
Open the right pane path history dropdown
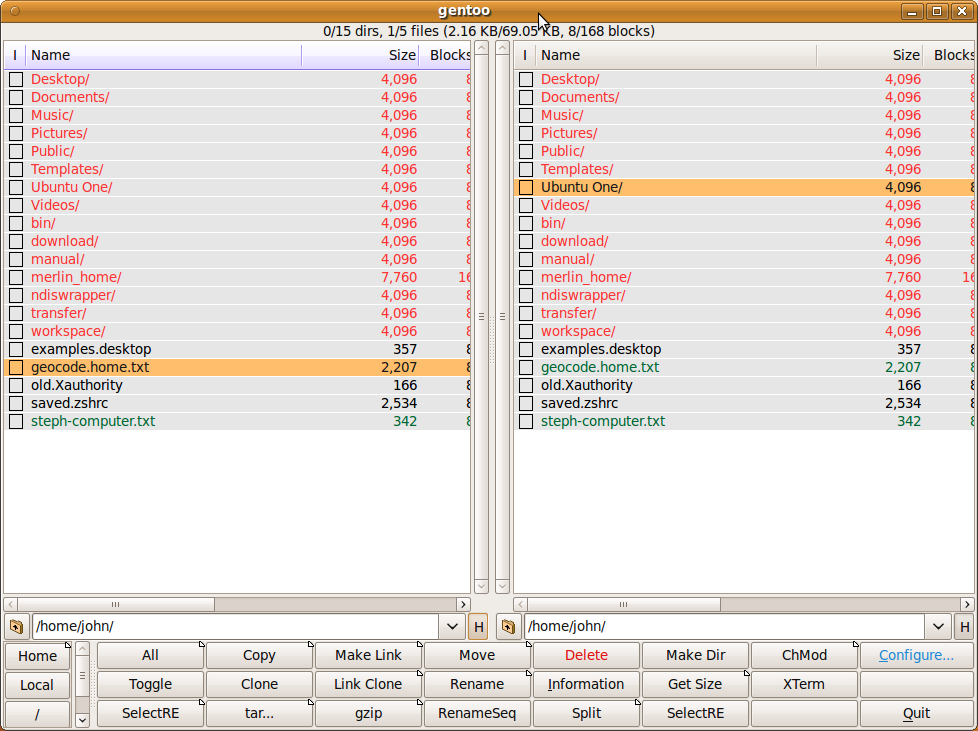coord(938,627)
